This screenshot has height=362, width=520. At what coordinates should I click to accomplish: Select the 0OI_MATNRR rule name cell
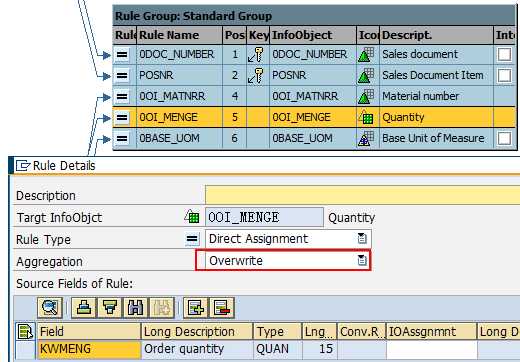[x=179, y=96]
